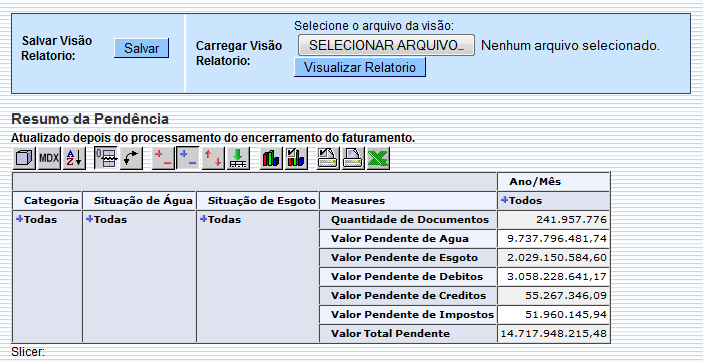Select the Valor Pendente de Agua label

[408, 239]
